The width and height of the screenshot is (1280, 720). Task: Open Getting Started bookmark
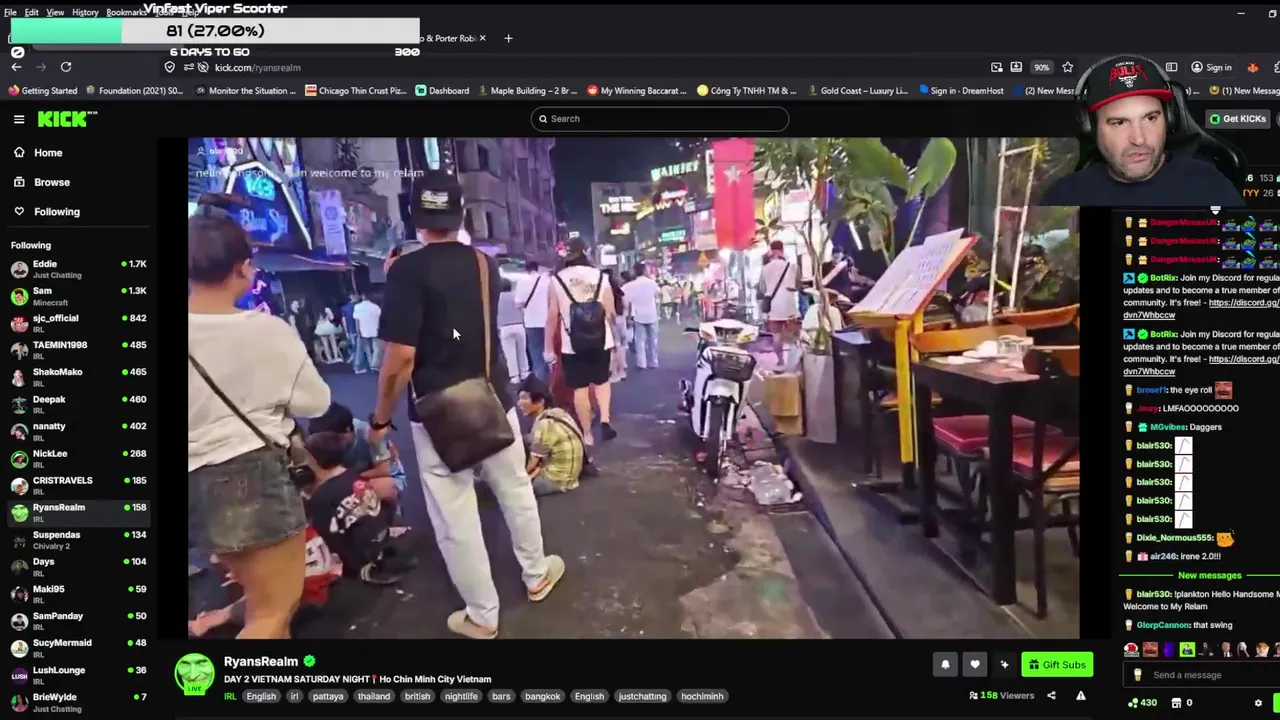click(42, 90)
